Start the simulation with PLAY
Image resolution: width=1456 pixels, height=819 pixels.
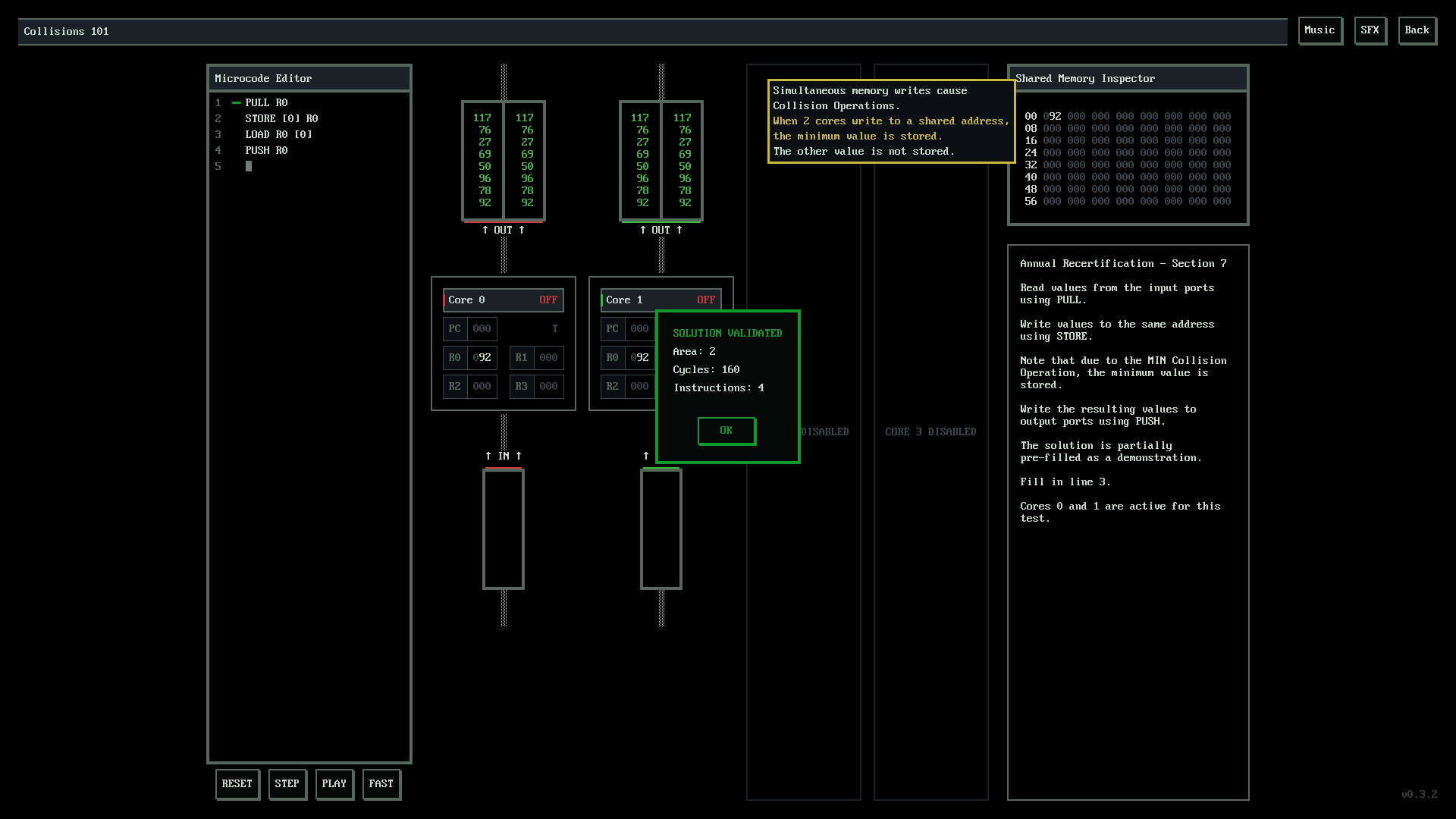coord(334,783)
